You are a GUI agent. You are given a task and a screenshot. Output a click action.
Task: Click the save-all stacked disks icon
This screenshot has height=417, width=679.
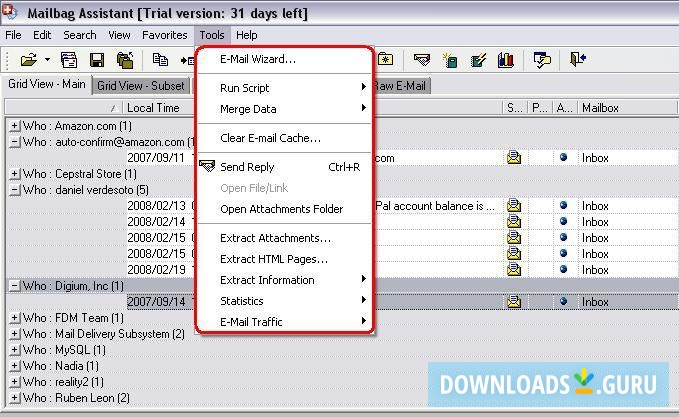tap(125, 60)
